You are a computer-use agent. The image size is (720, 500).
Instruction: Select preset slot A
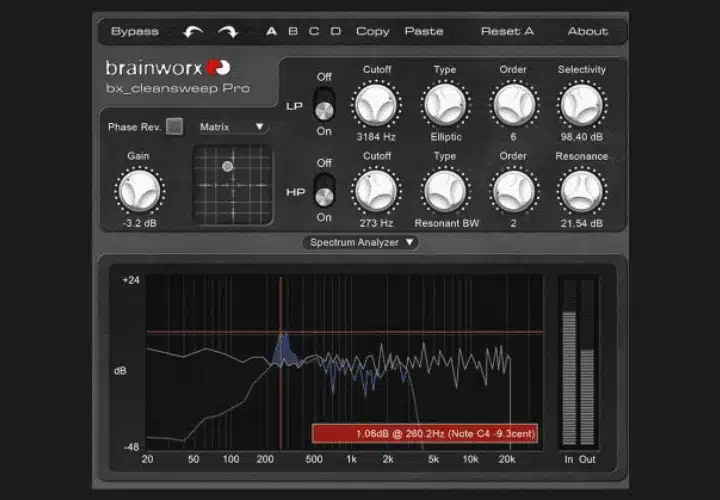tap(271, 31)
